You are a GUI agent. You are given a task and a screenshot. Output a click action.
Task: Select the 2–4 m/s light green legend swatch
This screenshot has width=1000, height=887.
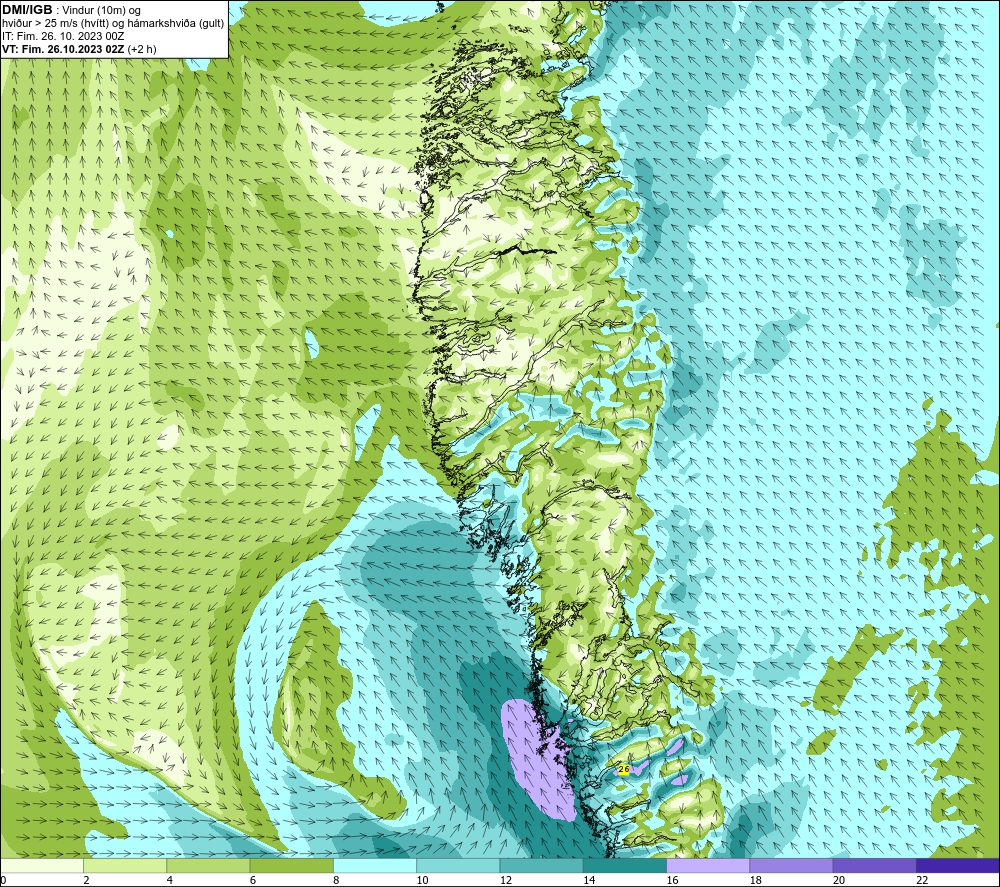pyautogui.click(x=125, y=865)
